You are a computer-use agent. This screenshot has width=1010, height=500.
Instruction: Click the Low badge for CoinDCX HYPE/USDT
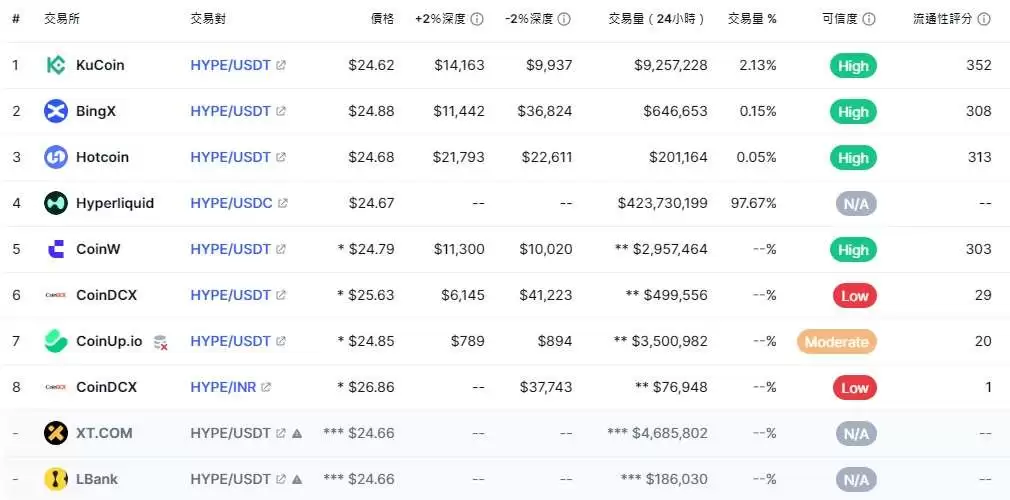tap(854, 296)
